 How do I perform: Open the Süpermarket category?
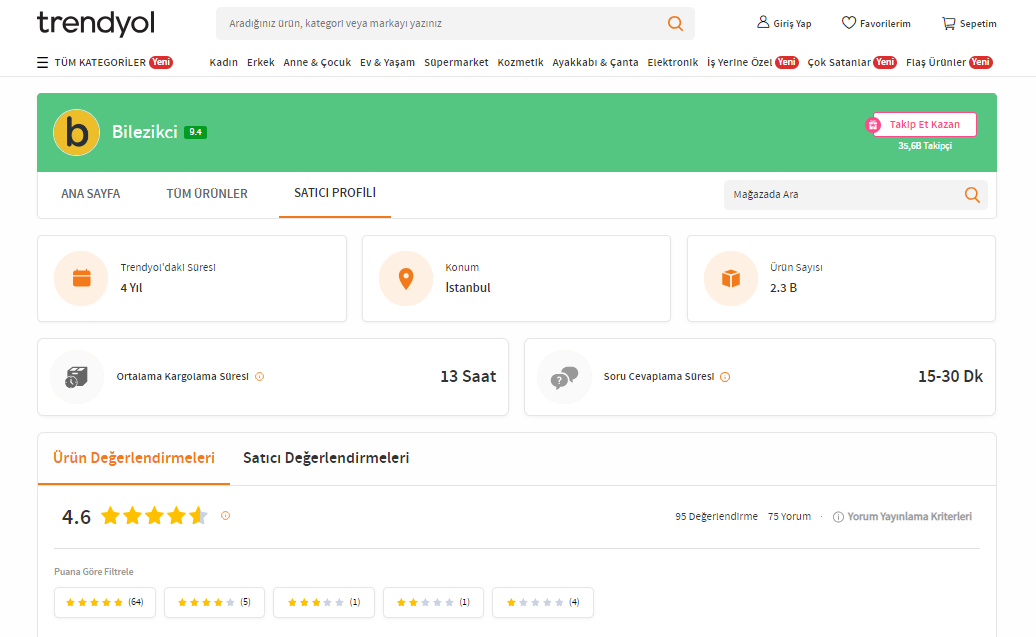click(456, 62)
